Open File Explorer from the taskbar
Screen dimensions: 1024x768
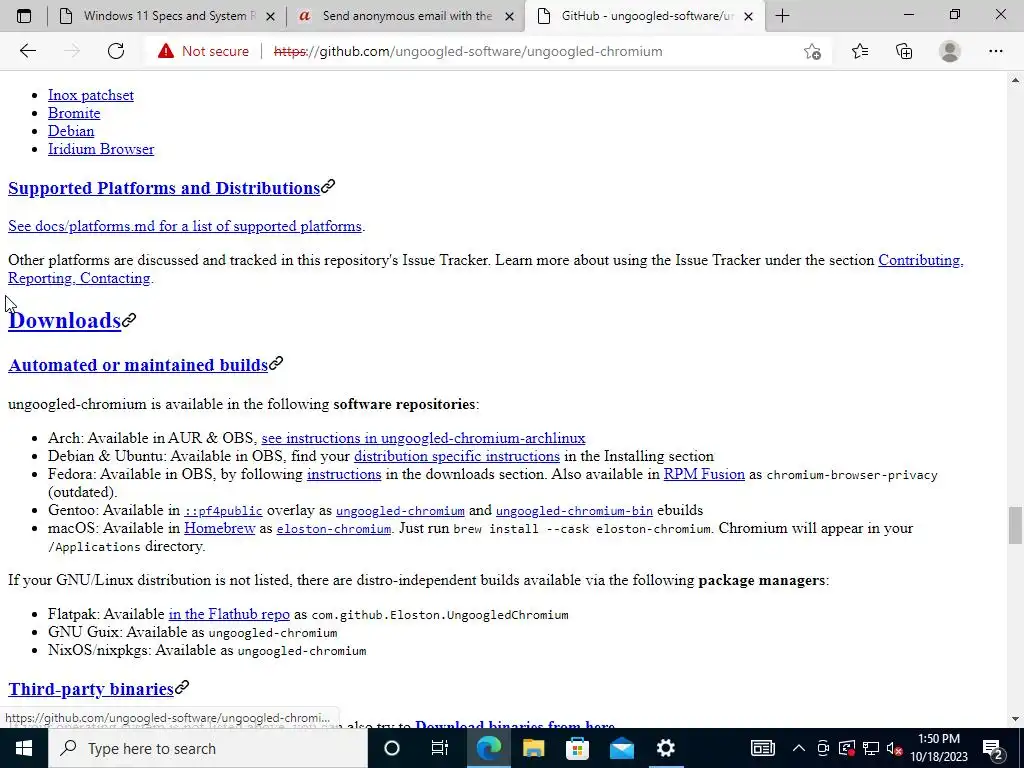(533, 748)
